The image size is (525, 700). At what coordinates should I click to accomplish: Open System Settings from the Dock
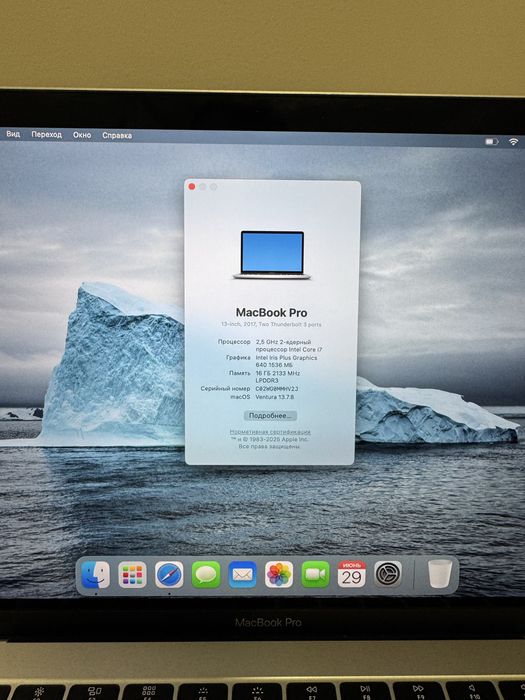pyautogui.click(x=388, y=574)
